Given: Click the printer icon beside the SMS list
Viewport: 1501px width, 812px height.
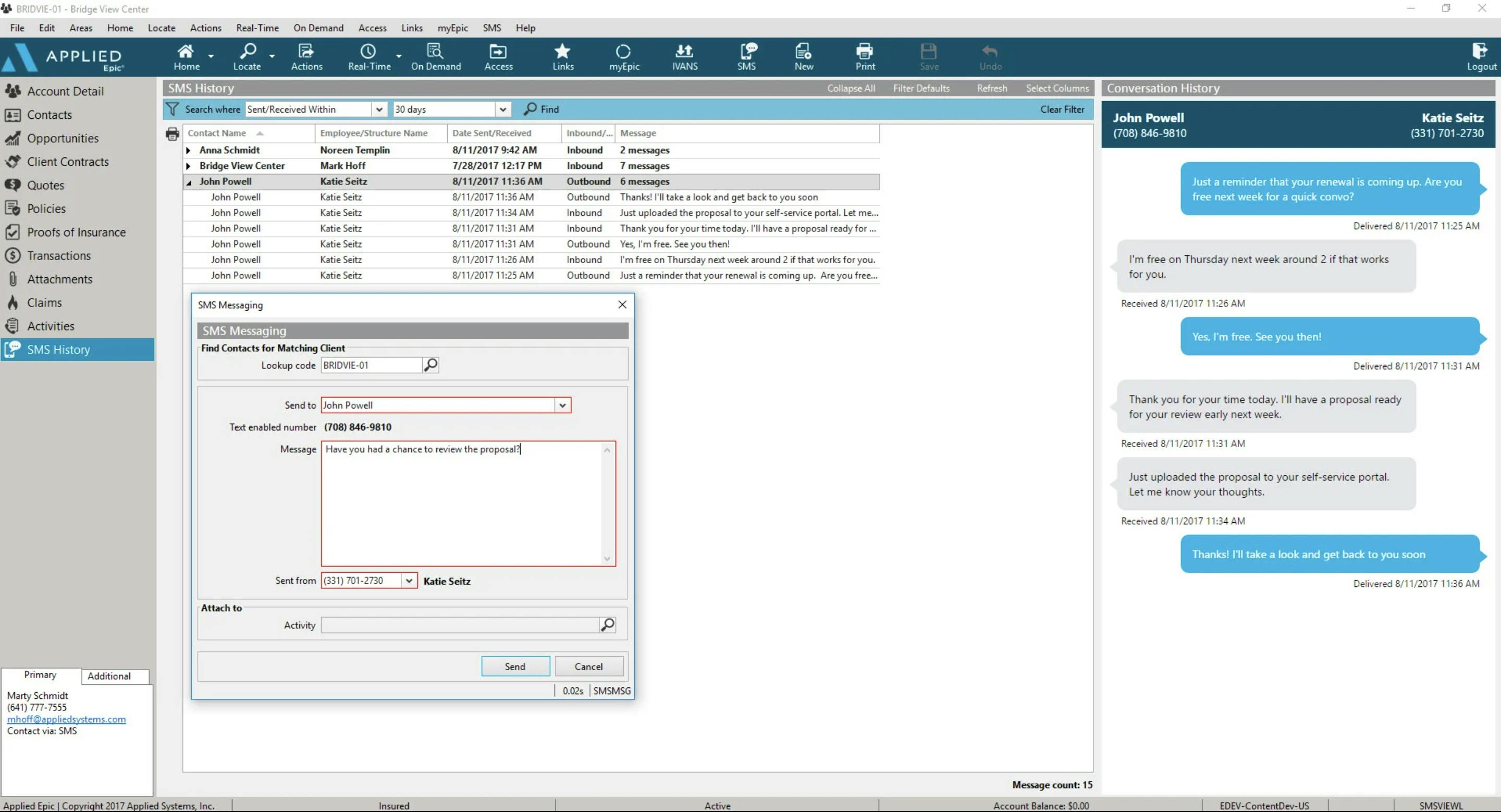Looking at the screenshot, I should coord(172,134).
